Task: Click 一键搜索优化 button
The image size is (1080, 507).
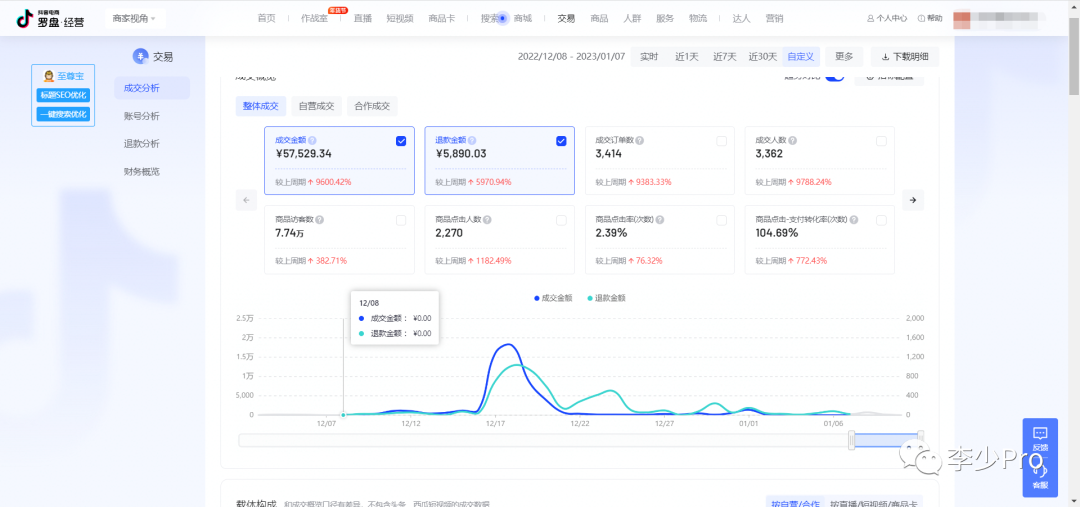Action: (63, 114)
